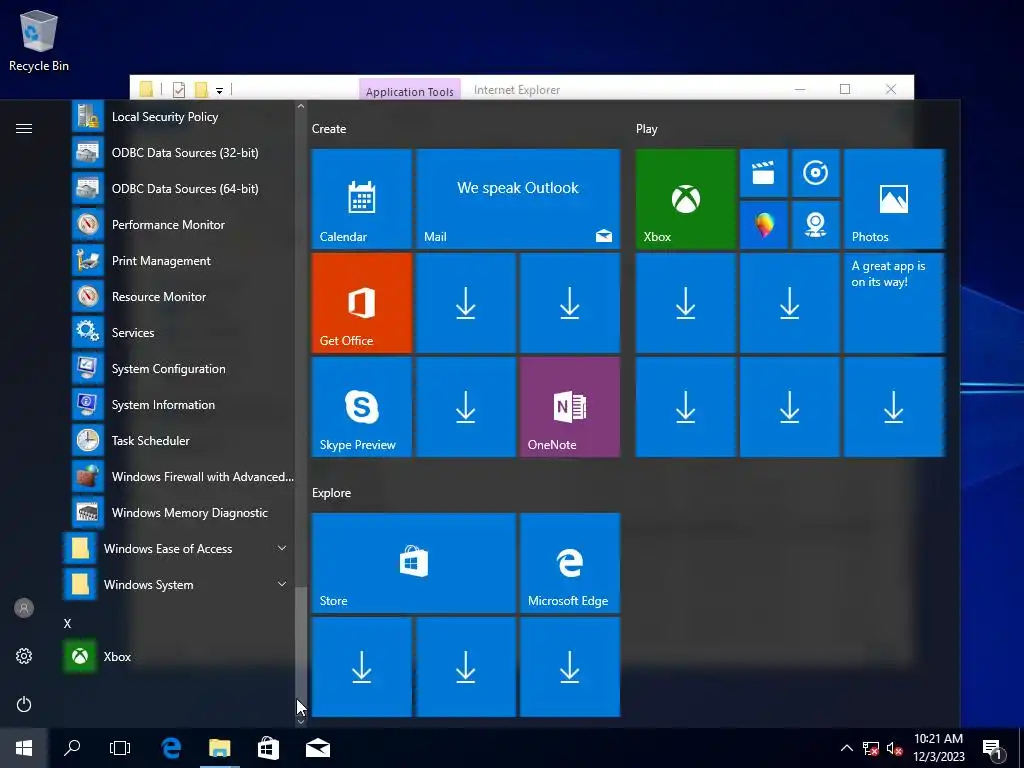Expand the Windows System folder
The width and height of the screenshot is (1024, 768).
point(178,584)
